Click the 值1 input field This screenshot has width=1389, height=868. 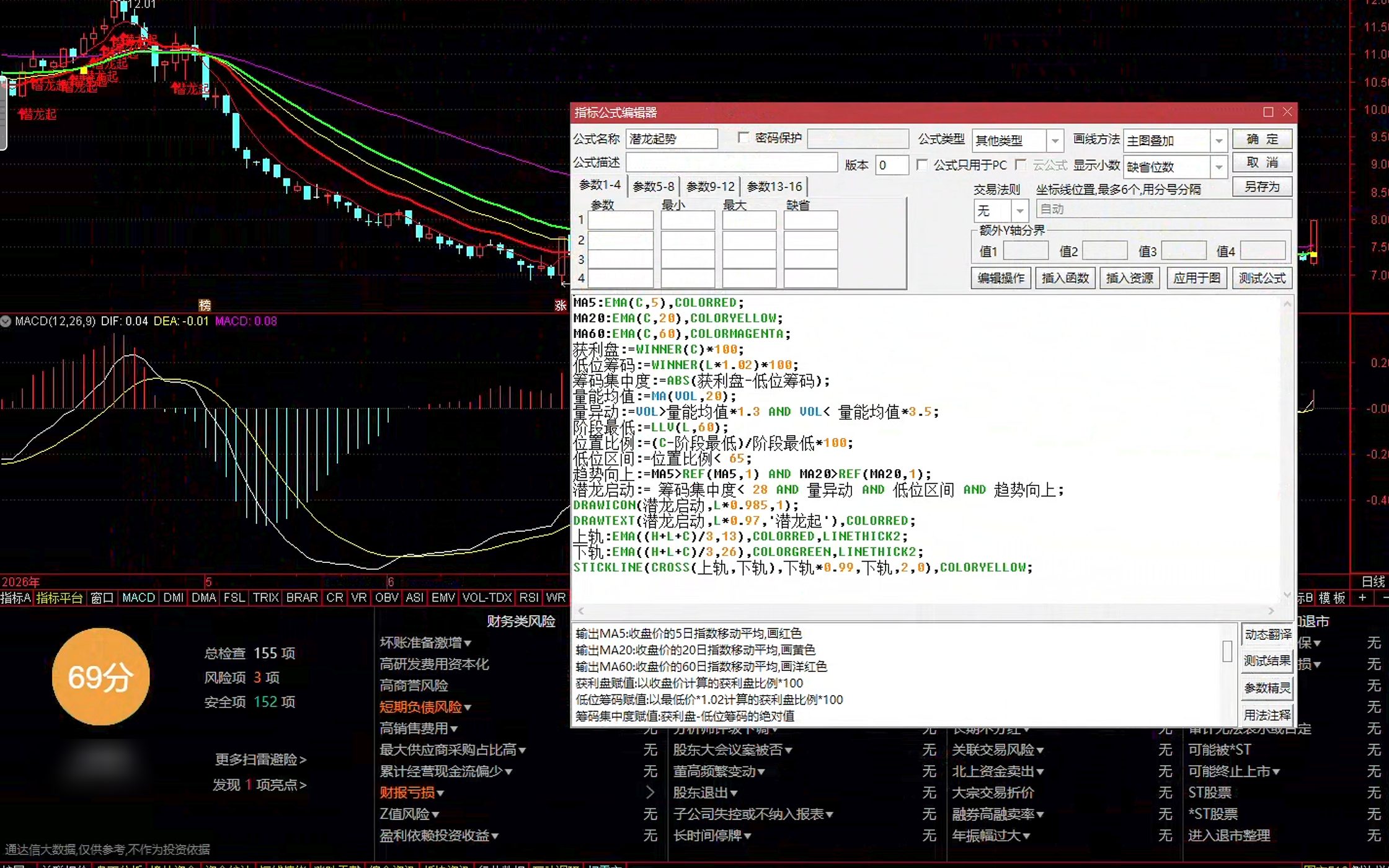[x=1026, y=250]
